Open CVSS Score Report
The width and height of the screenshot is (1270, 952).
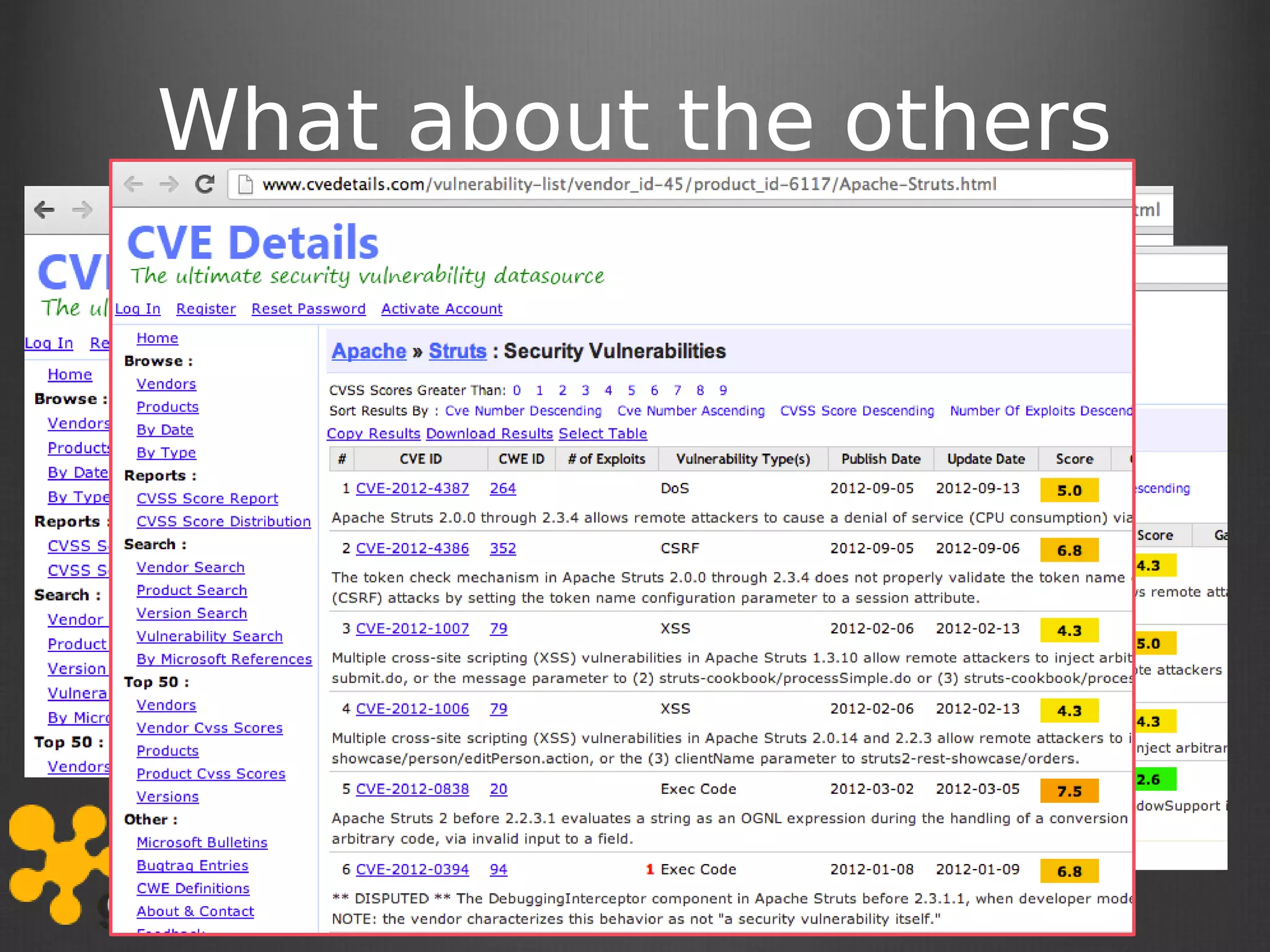pos(207,499)
